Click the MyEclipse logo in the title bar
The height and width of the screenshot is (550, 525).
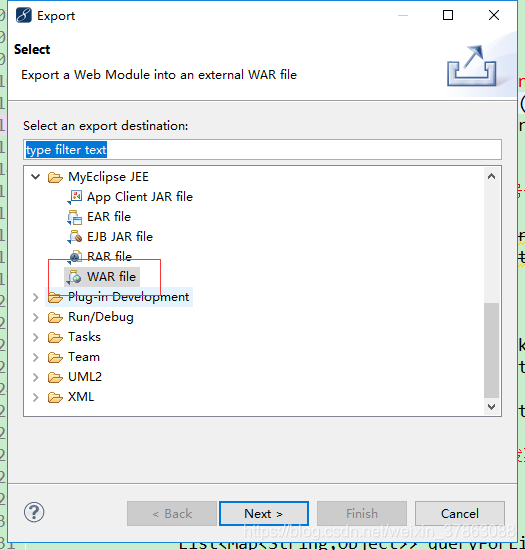(23, 16)
